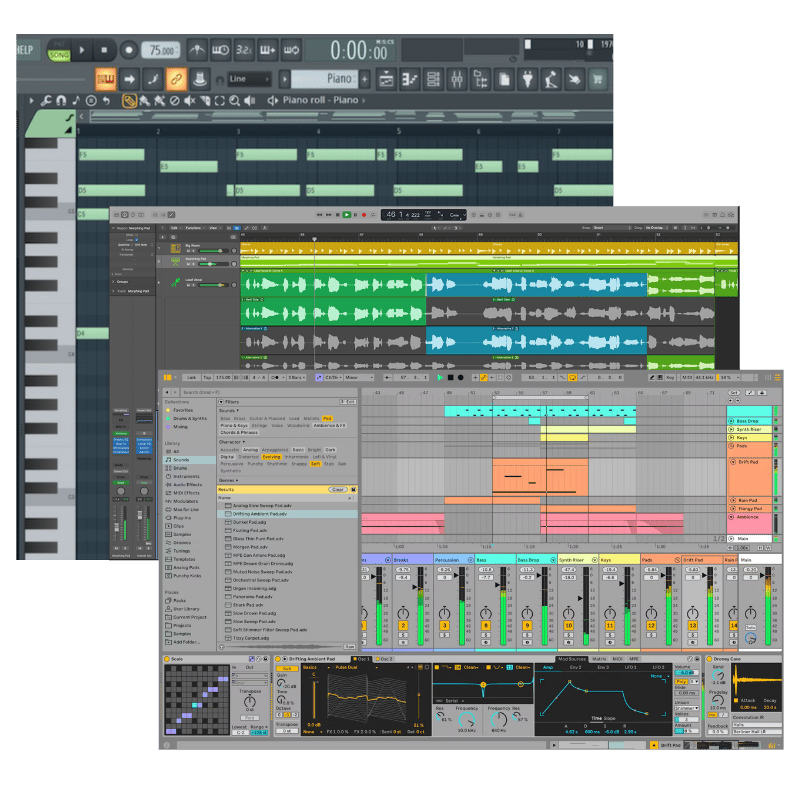Screen dimensions: 800x800
Task: Click the piano roll magnet snap icon
Action: click(x=61, y=101)
